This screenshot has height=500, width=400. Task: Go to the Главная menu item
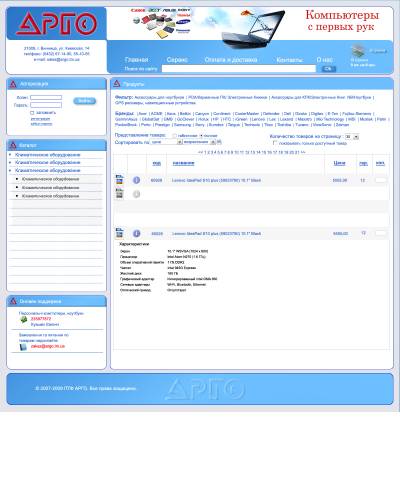click(x=136, y=60)
